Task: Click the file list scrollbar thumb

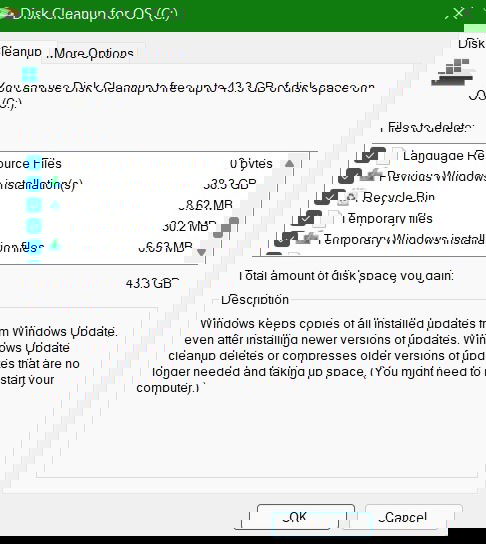Action: [x=226, y=227]
